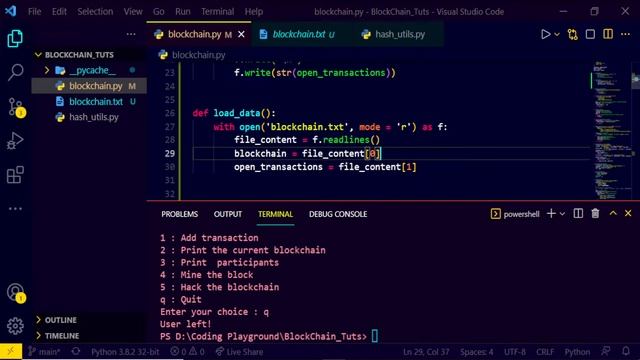Open the Extensions view
640x360 pixels.
pyautogui.click(x=15, y=175)
